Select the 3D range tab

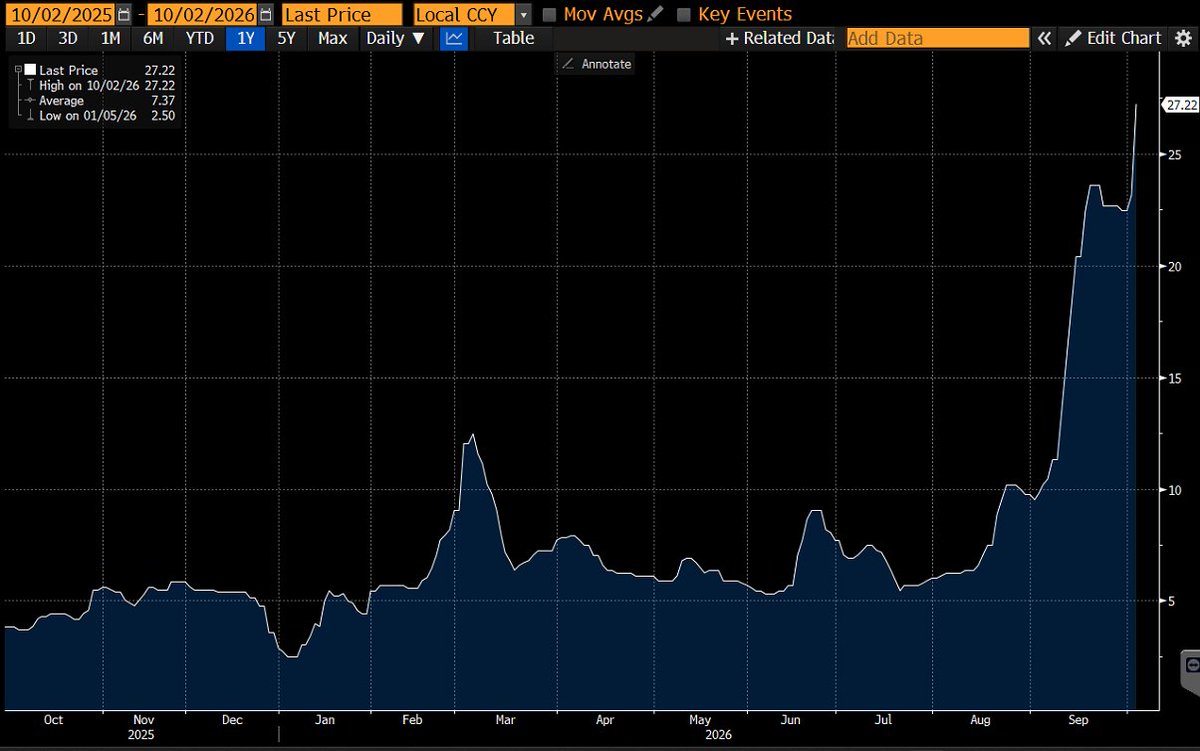68,38
